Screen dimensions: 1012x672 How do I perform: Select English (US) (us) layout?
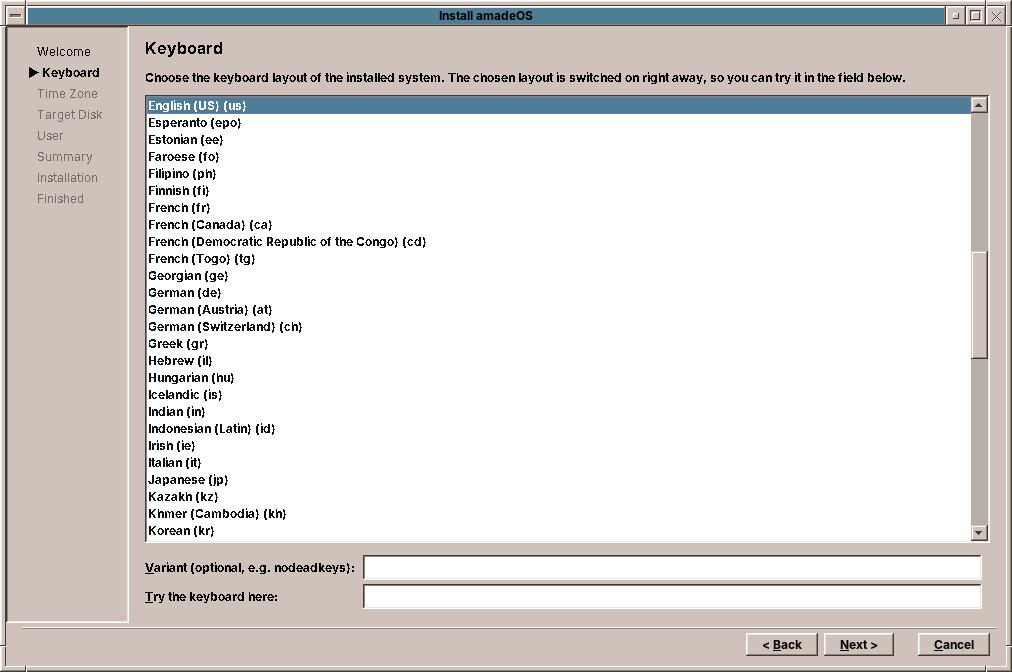[558, 105]
